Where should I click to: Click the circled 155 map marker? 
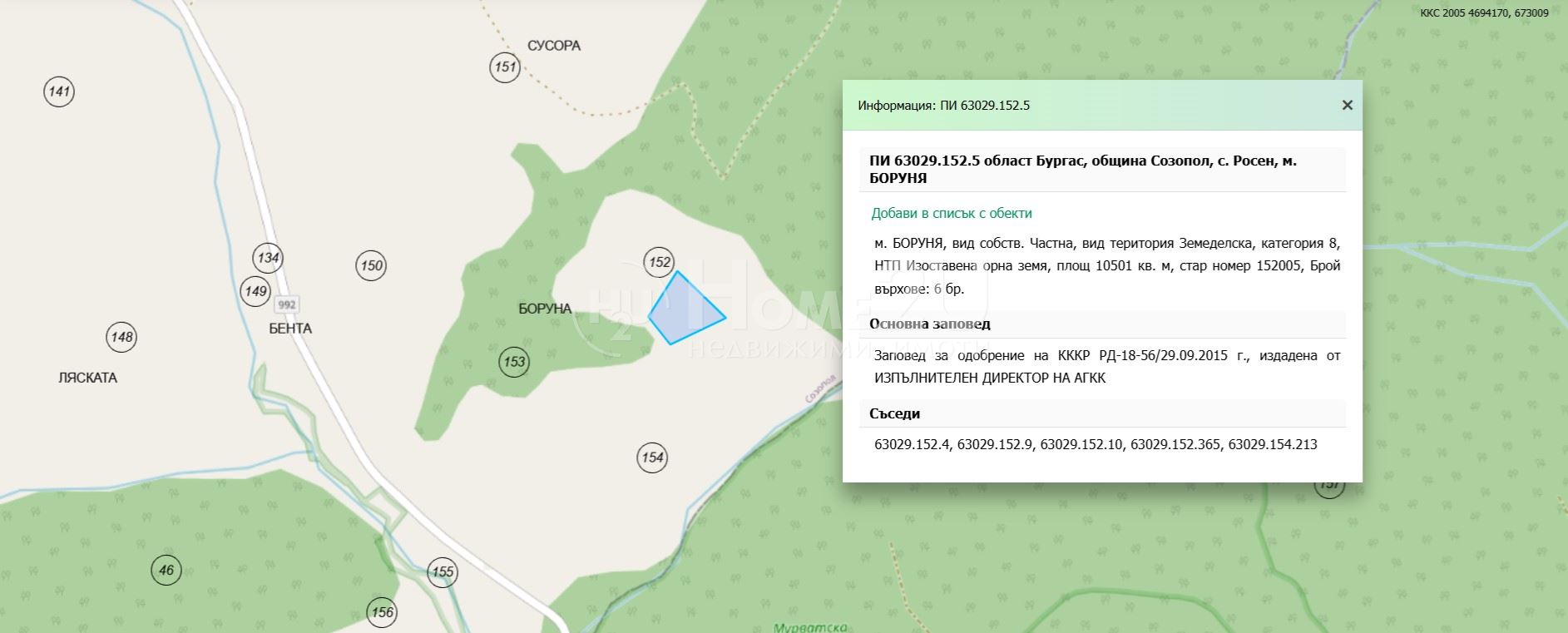(x=443, y=571)
